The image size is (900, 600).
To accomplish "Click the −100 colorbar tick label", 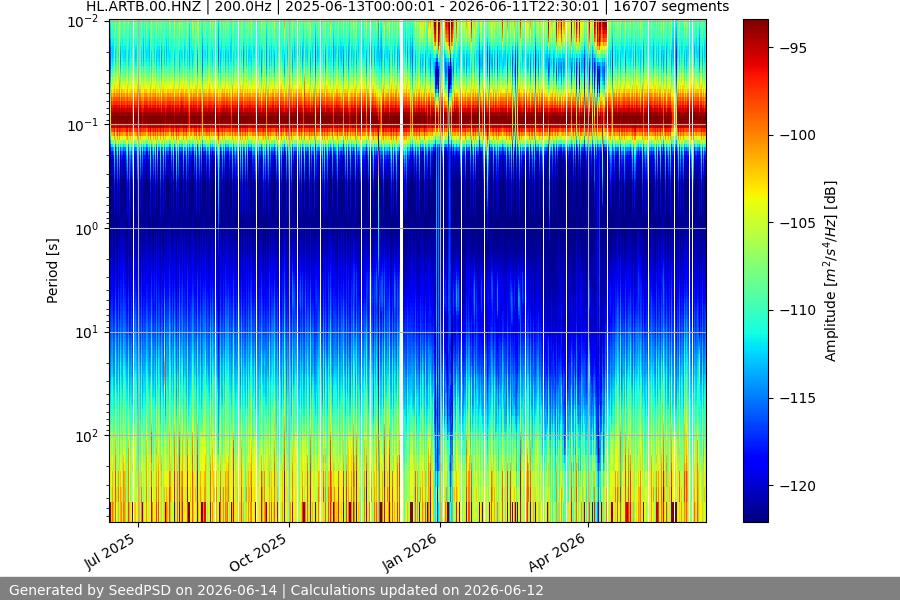I will click(x=797, y=136).
